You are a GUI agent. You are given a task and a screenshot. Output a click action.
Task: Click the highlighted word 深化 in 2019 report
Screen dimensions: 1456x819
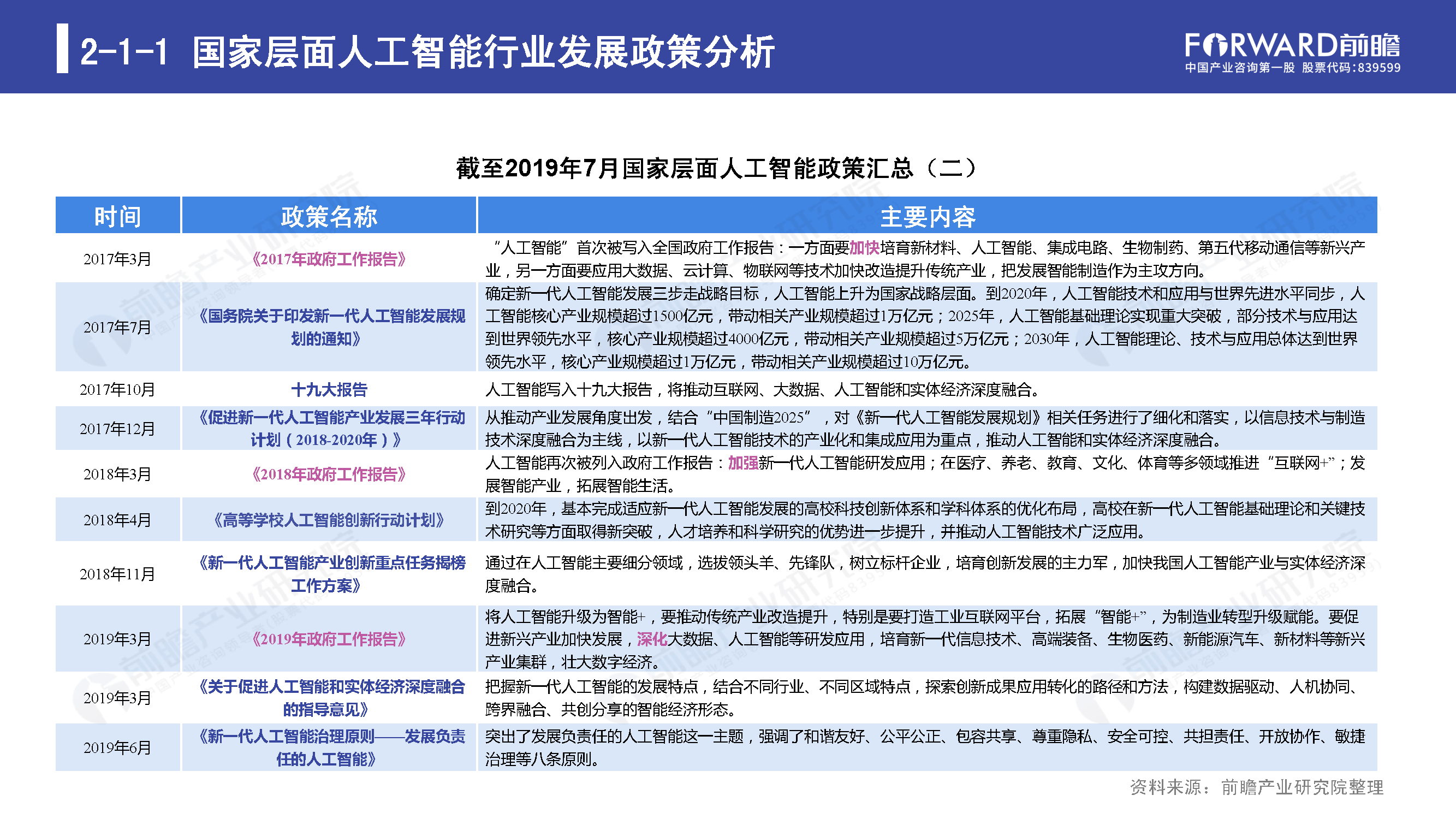click(652, 639)
